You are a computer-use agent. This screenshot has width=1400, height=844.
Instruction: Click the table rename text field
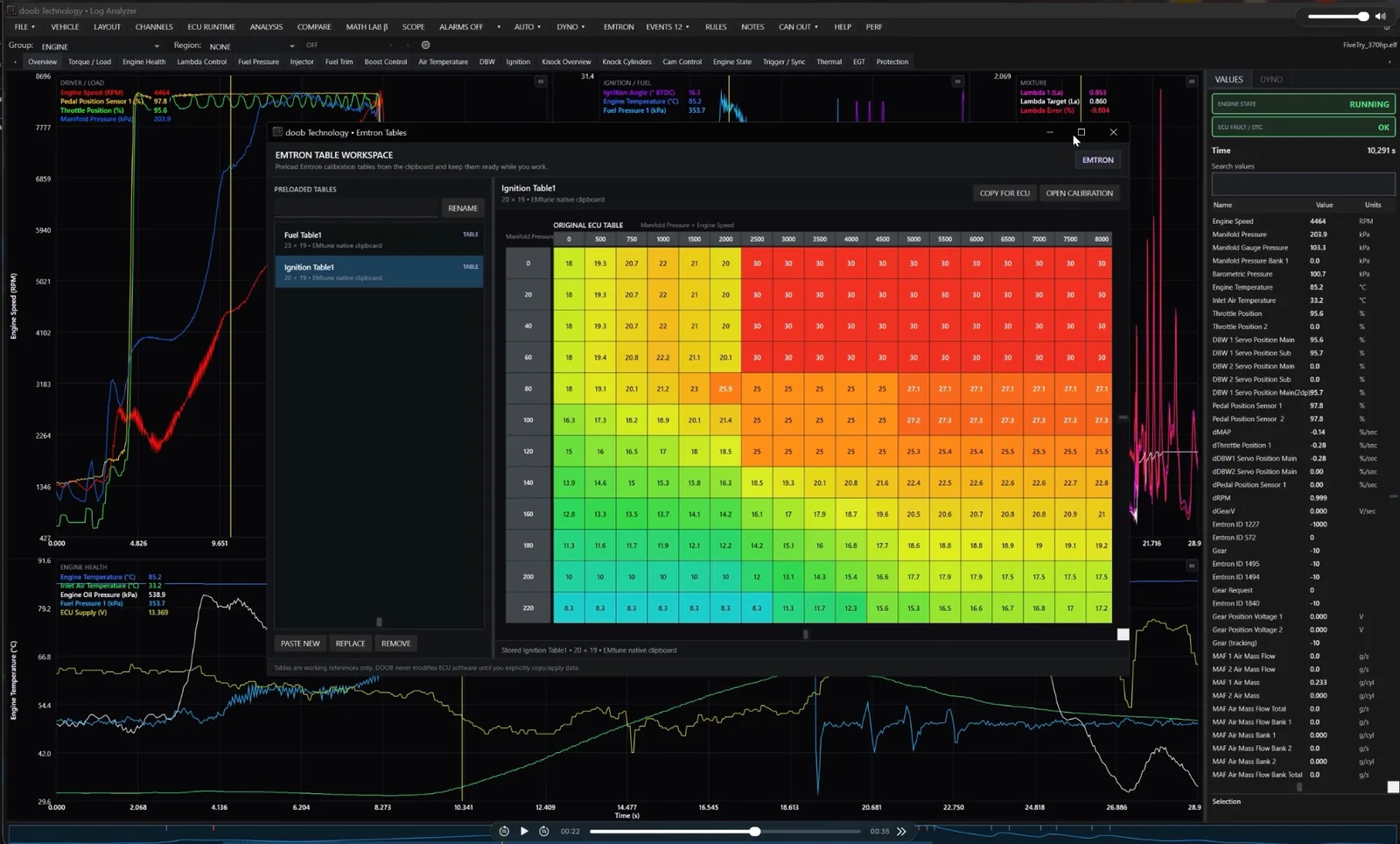(x=356, y=208)
